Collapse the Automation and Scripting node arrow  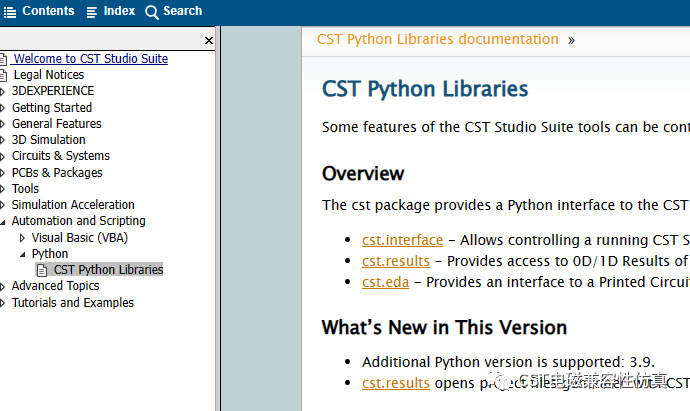(2, 222)
